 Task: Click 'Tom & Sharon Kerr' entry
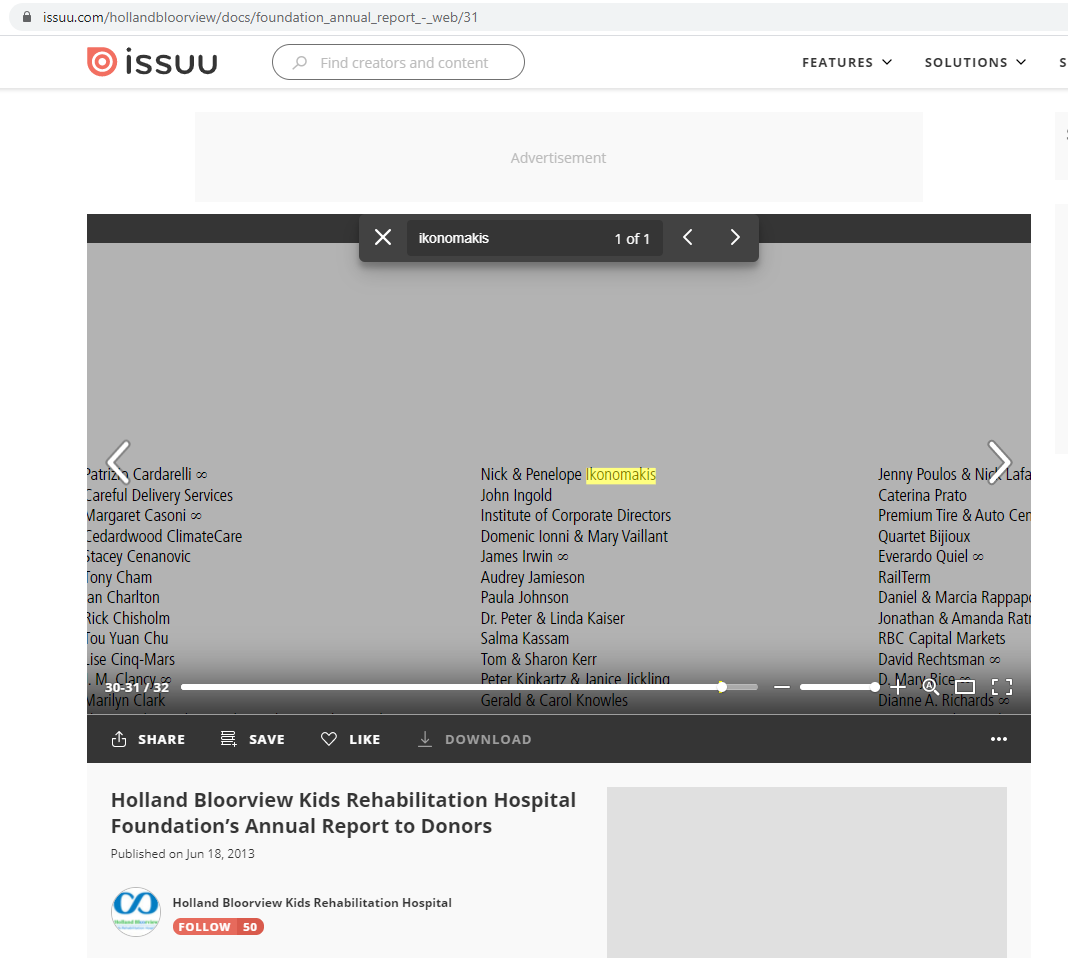pyautogui.click(x=539, y=659)
